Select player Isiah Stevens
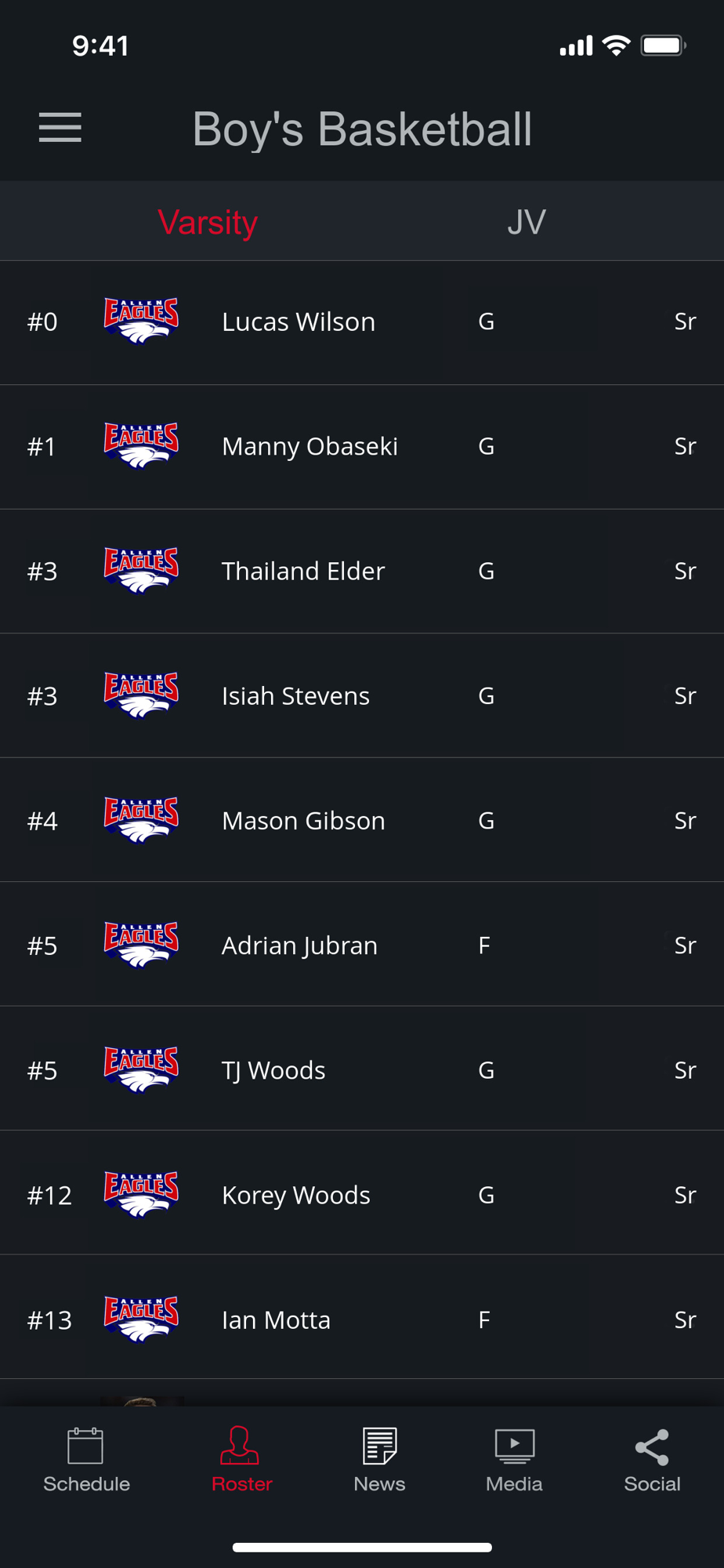The height and width of the screenshot is (1568, 724). click(362, 695)
